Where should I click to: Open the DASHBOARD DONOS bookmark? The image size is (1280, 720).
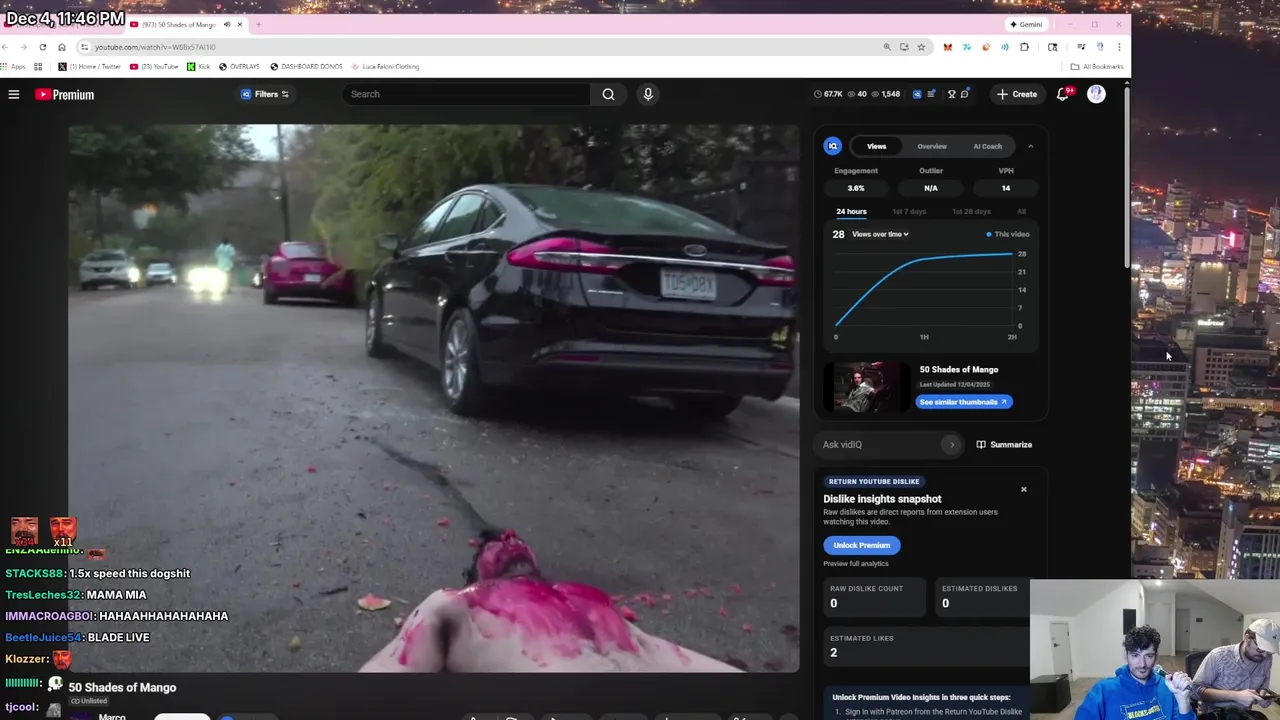306,67
